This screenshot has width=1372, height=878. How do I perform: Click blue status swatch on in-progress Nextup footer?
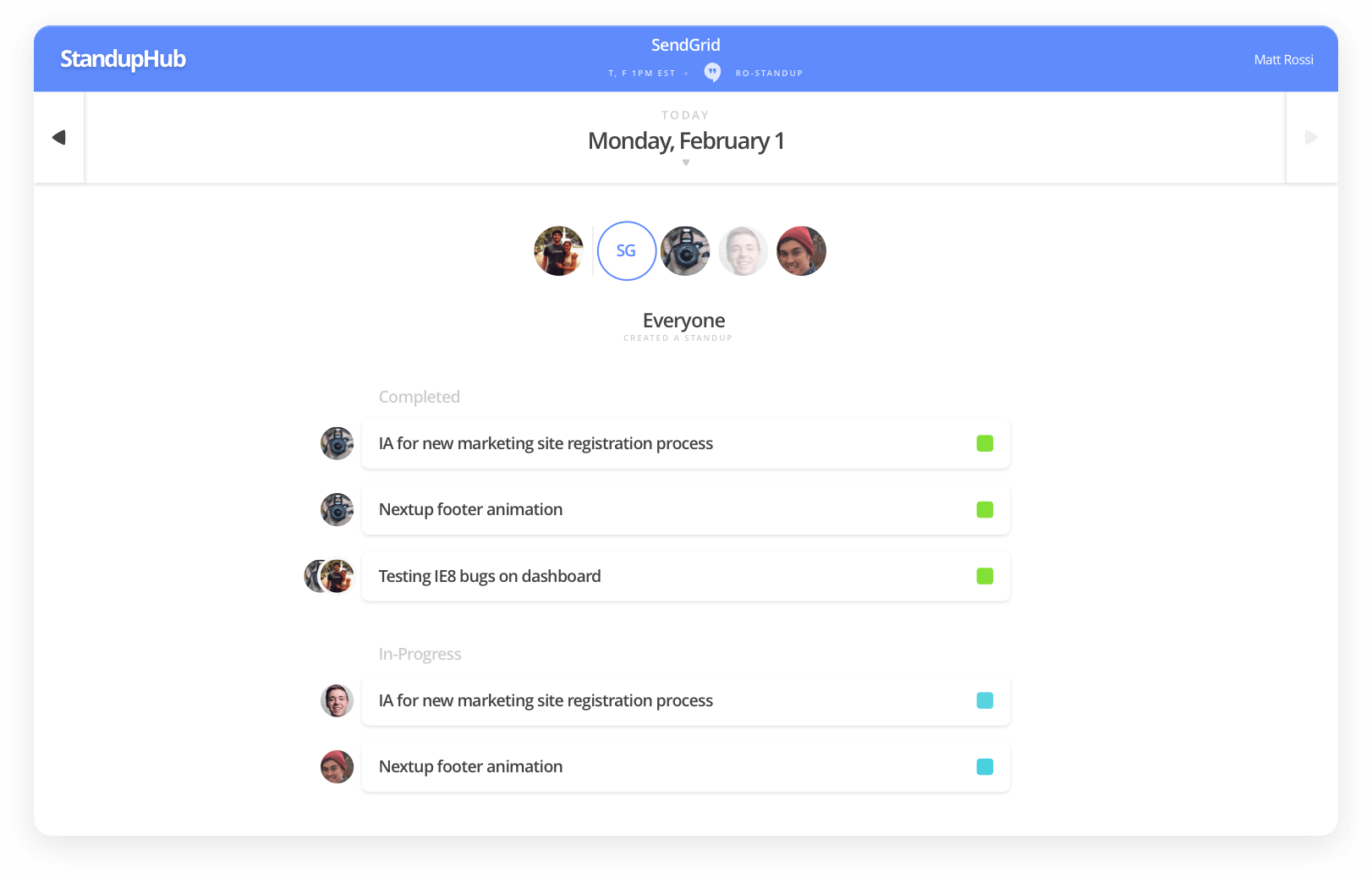pos(985,767)
